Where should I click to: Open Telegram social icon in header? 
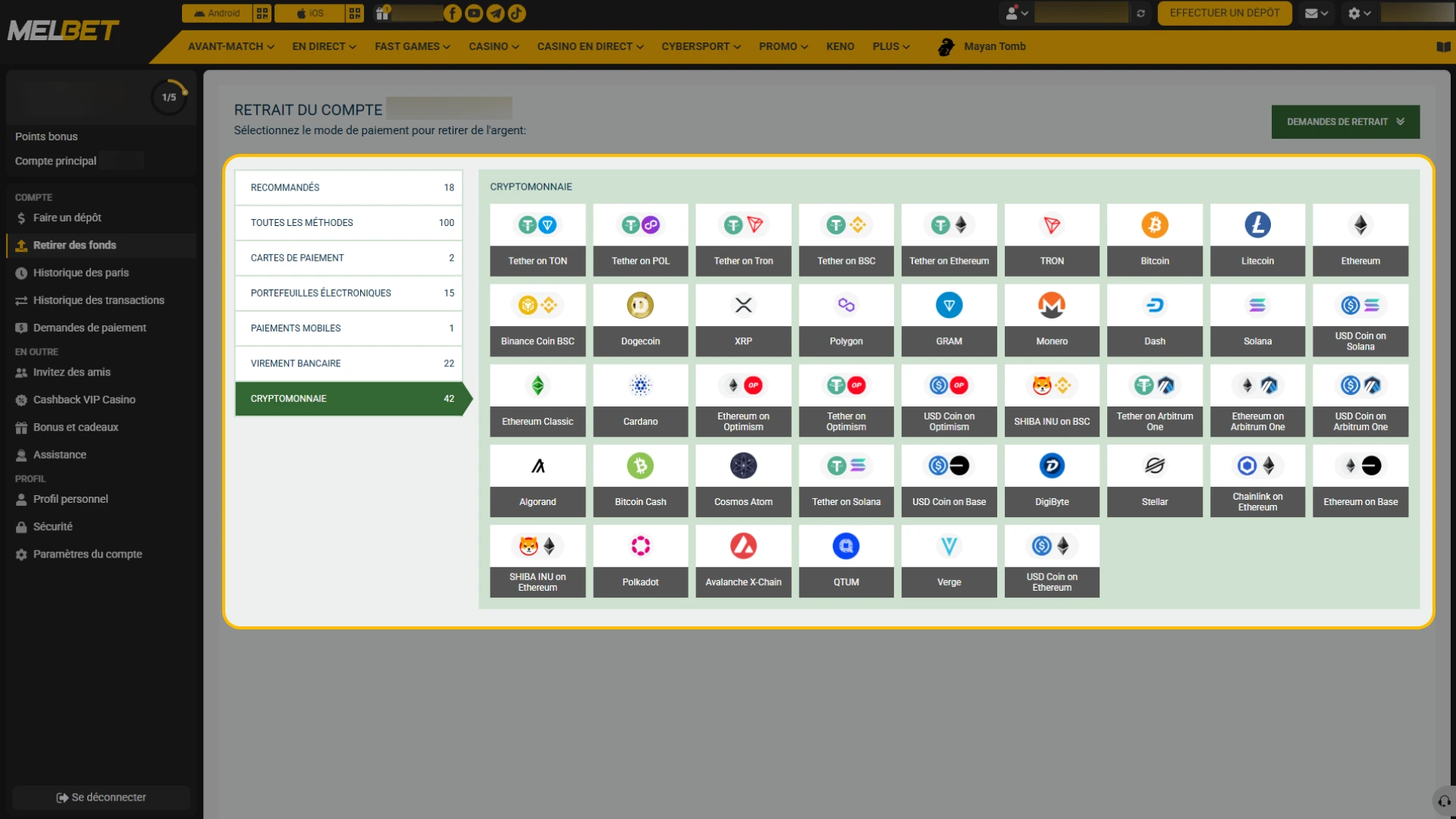pyautogui.click(x=495, y=13)
